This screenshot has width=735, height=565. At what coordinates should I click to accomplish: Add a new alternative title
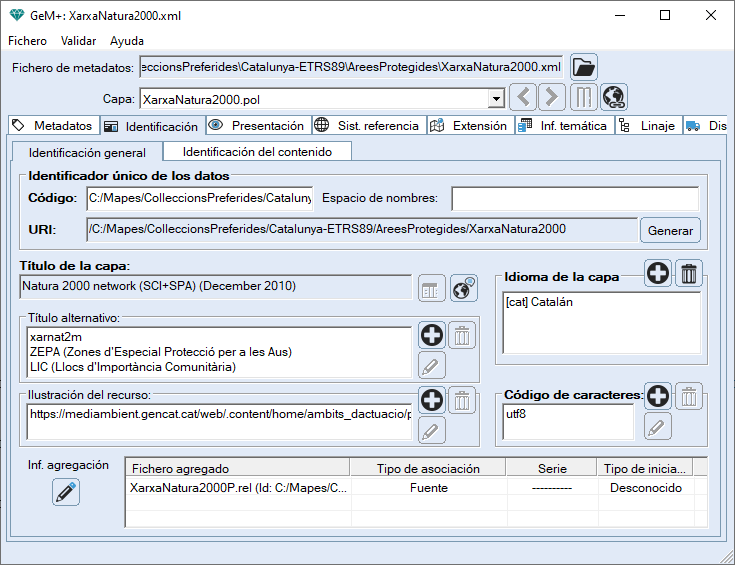(431, 336)
